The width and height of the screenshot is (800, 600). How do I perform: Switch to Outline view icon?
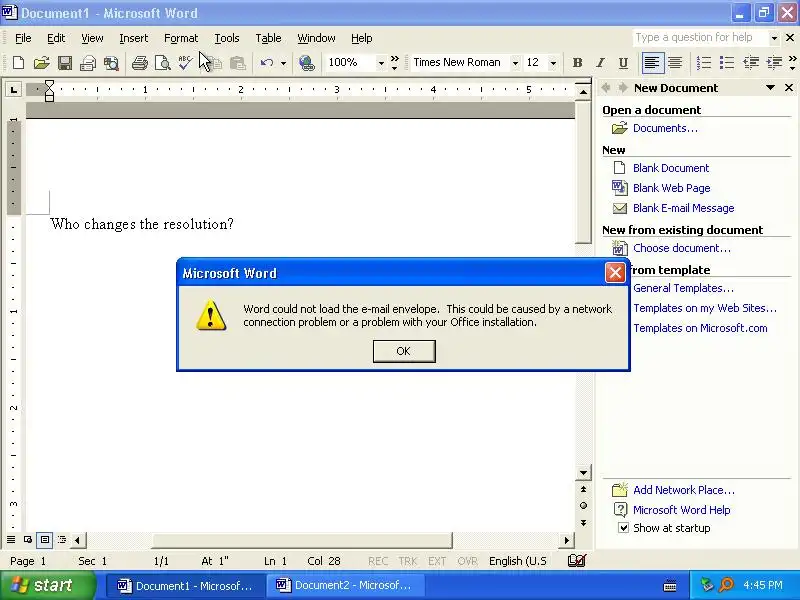click(x=62, y=539)
